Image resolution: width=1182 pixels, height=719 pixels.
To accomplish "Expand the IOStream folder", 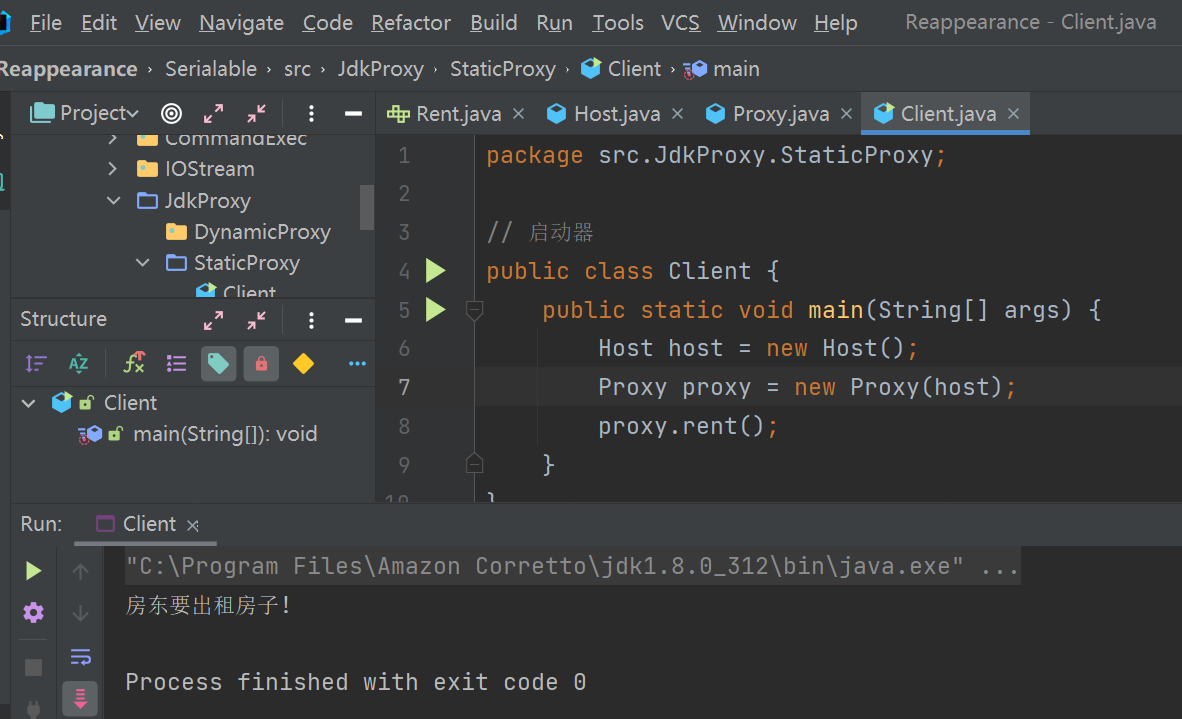I will point(113,169).
